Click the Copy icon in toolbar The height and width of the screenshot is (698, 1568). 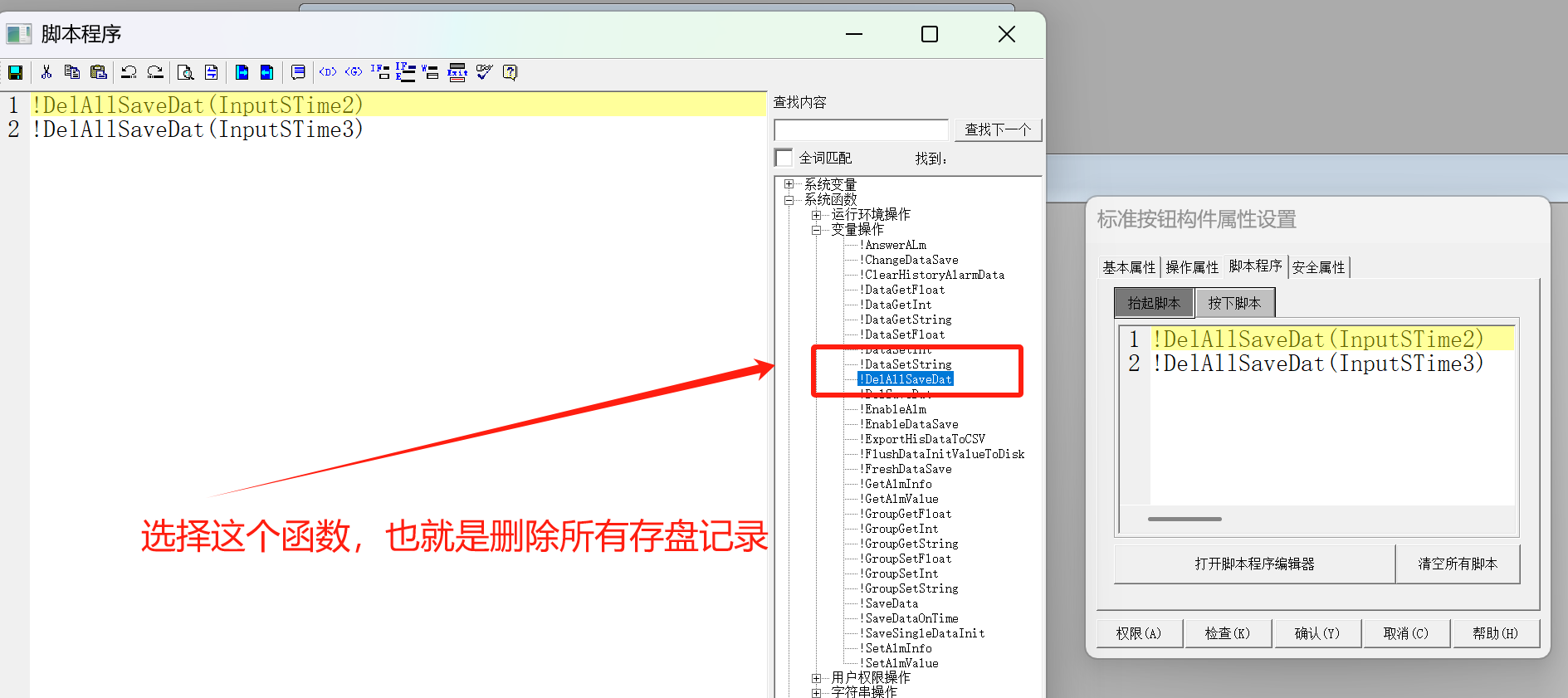click(72, 72)
